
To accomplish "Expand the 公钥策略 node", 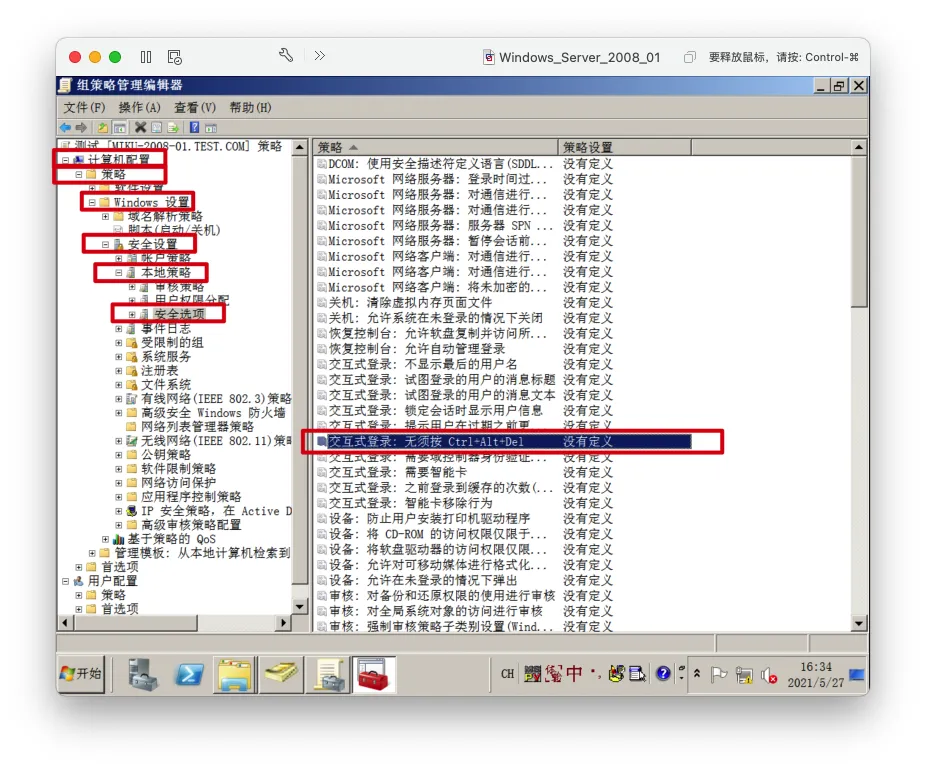I will (x=119, y=455).
